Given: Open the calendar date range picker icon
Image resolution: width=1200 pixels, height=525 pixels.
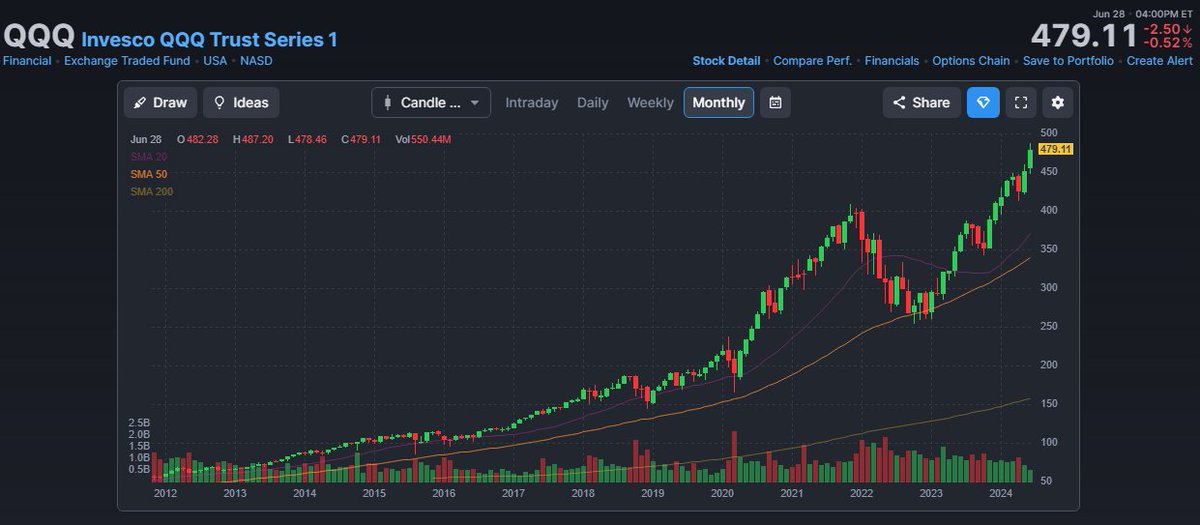Looking at the screenshot, I should pos(776,102).
